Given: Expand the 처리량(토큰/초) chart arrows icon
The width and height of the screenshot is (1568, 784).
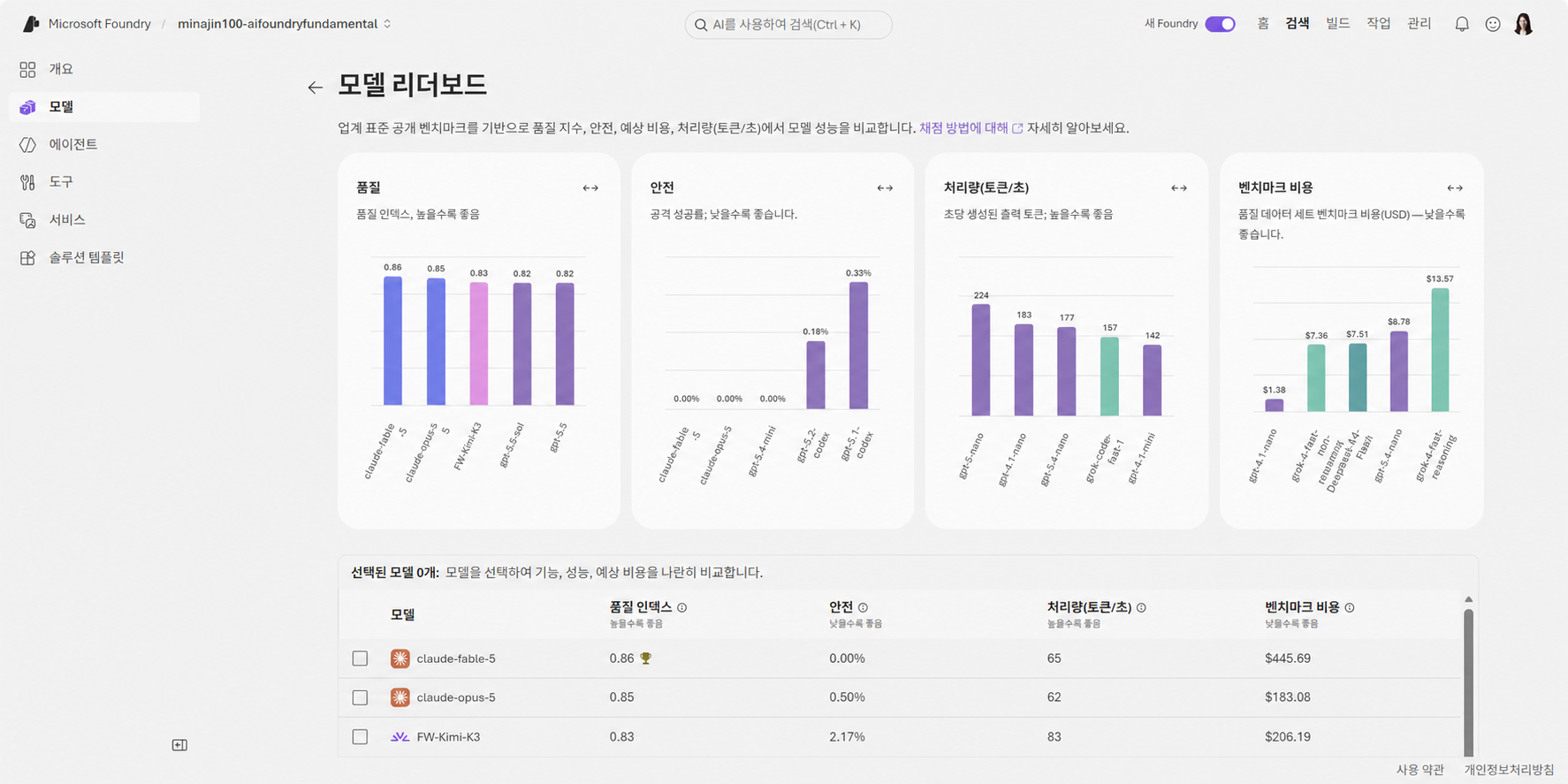Looking at the screenshot, I should (1179, 187).
